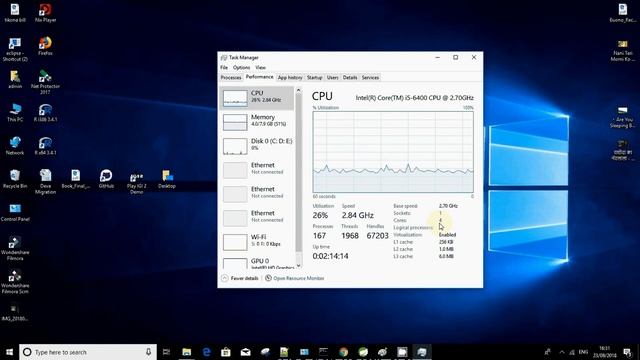The width and height of the screenshot is (640, 360).
Task: Click the '2.84 GHz' speed value
Action: pos(358,215)
